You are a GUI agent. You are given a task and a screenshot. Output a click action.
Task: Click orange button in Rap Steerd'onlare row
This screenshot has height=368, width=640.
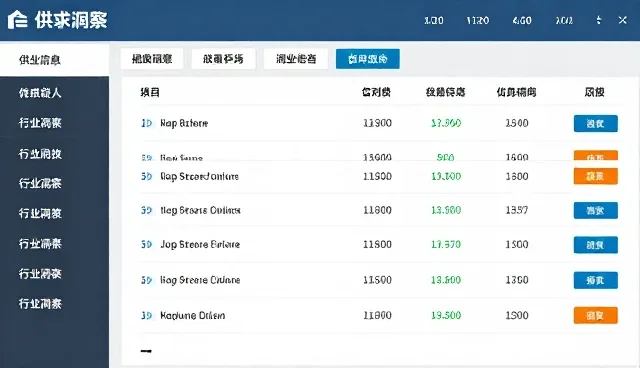[596, 176]
